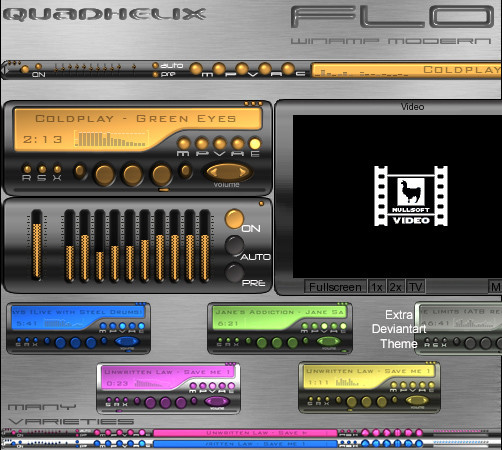Viewport: 502px width, 450px height.
Task: Toggle the equalizer ON button
Action: point(234,219)
